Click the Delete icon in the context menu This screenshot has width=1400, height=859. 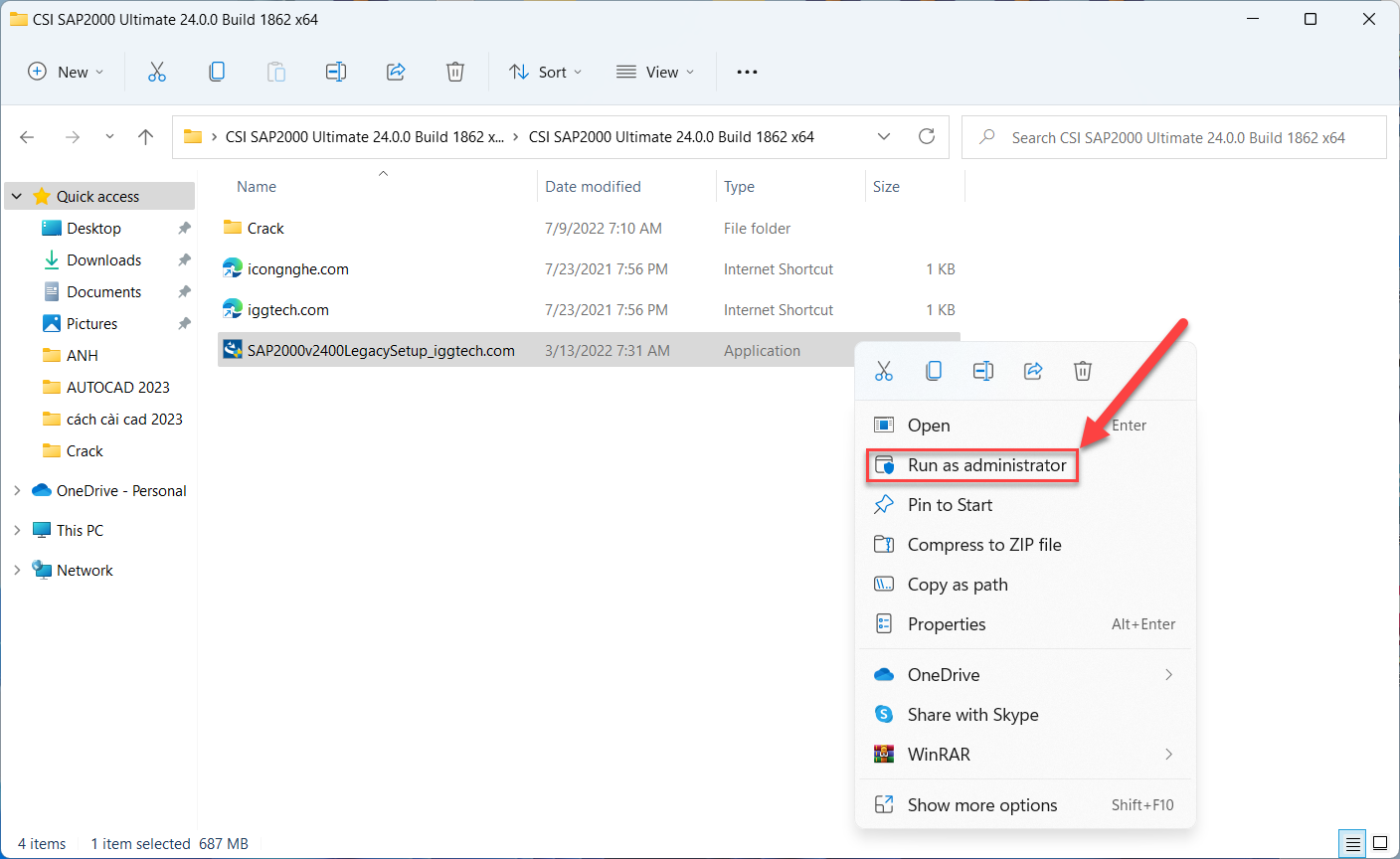1083,371
